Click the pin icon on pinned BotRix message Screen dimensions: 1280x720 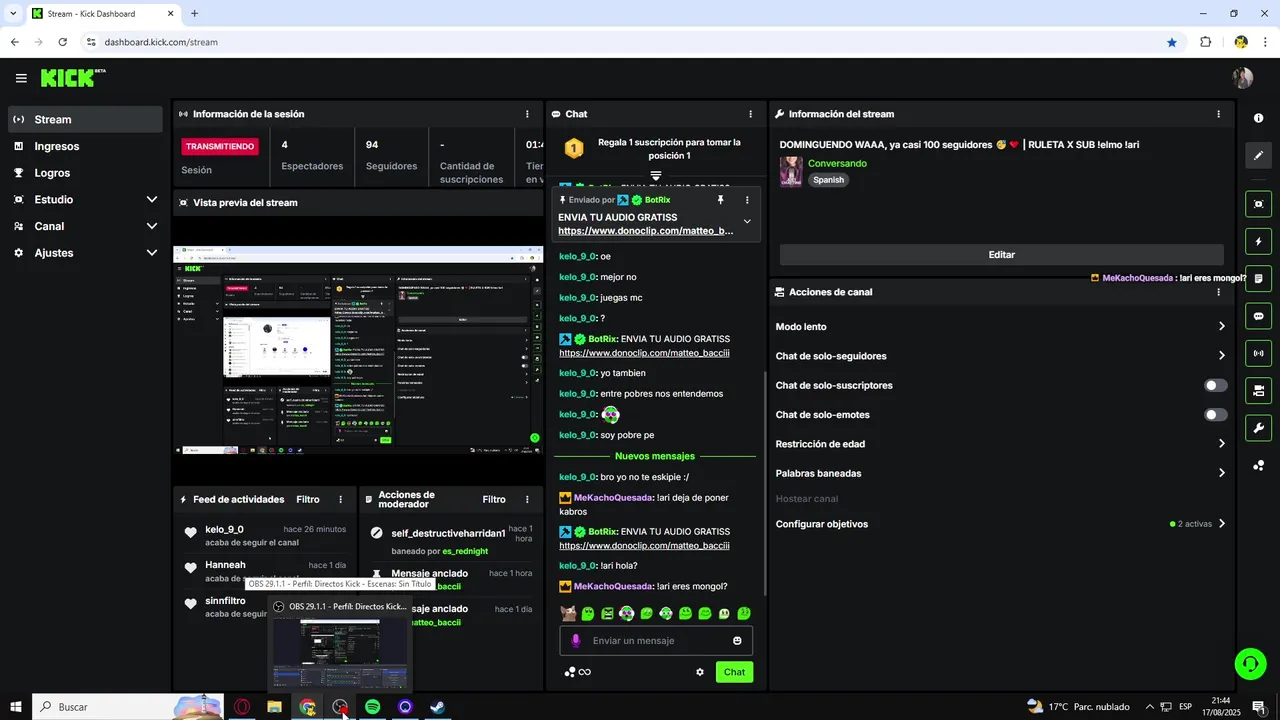(x=720, y=200)
